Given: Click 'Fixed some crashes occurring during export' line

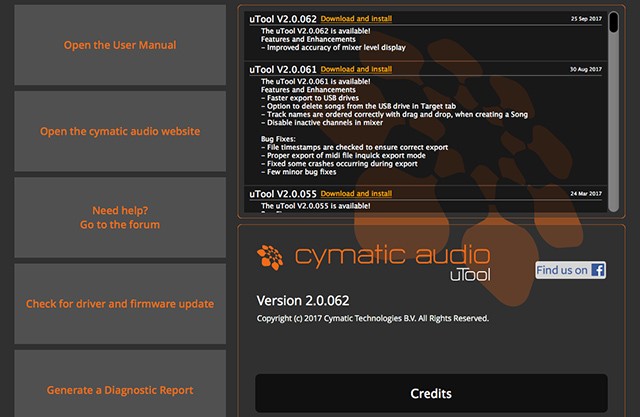Looking at the screenshot, I should point(340,164).
